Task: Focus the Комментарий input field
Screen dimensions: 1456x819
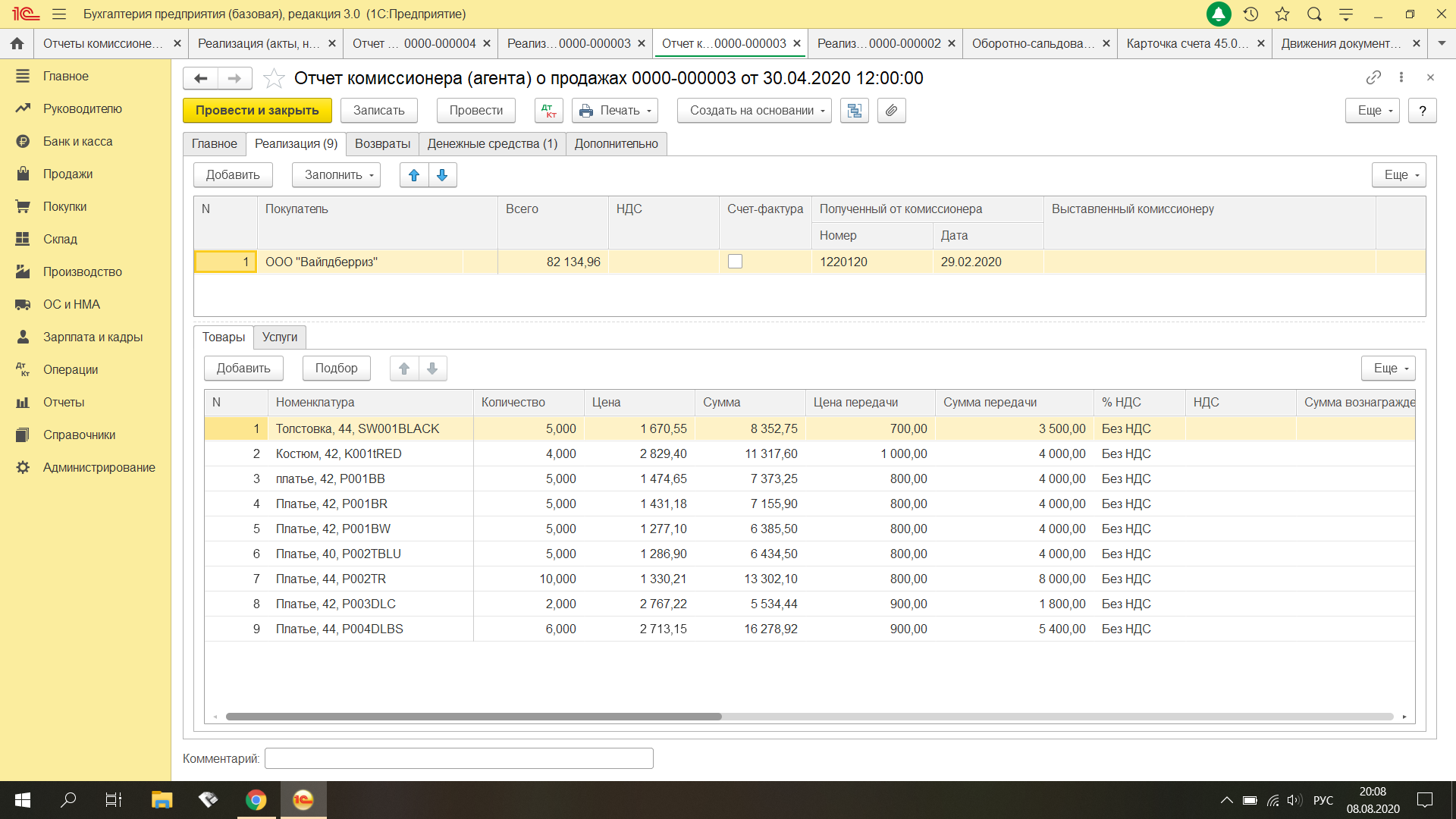Action: coord(459,758)
